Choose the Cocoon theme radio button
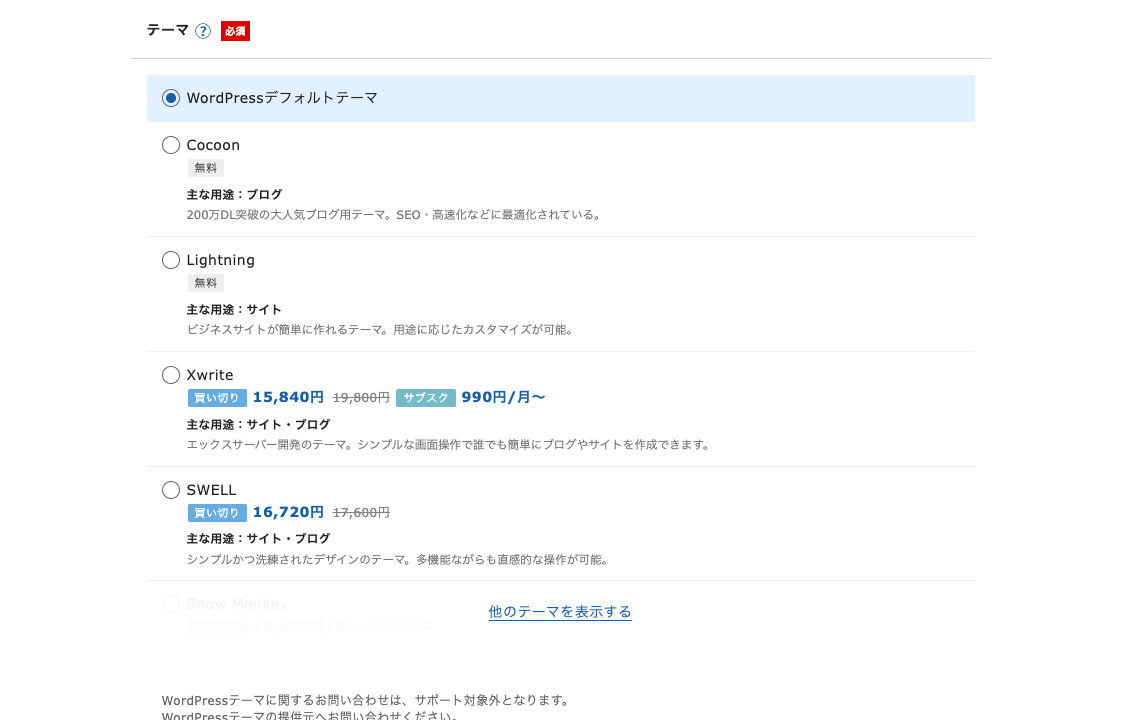Viewport: 1136px width, 720px height. pyautogui.click(x=171, y=145)
